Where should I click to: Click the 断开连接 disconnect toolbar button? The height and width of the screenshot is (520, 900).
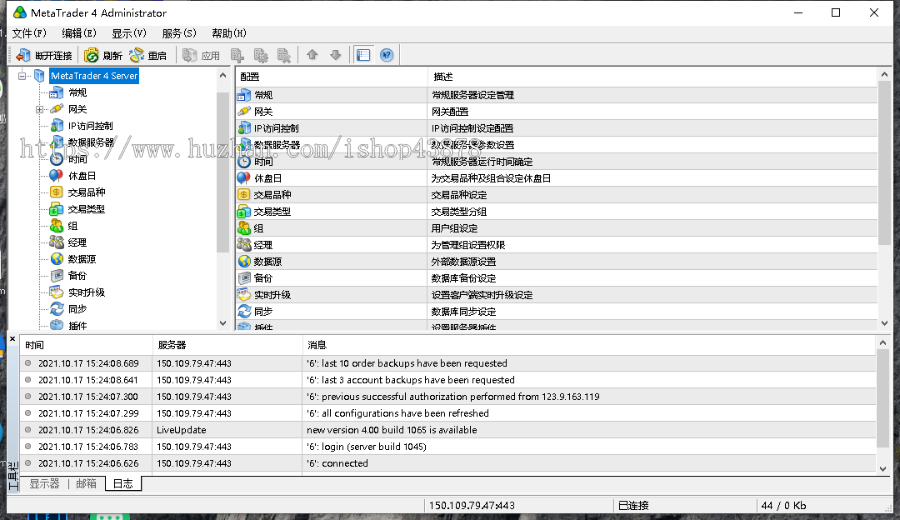tap(44, 55)
